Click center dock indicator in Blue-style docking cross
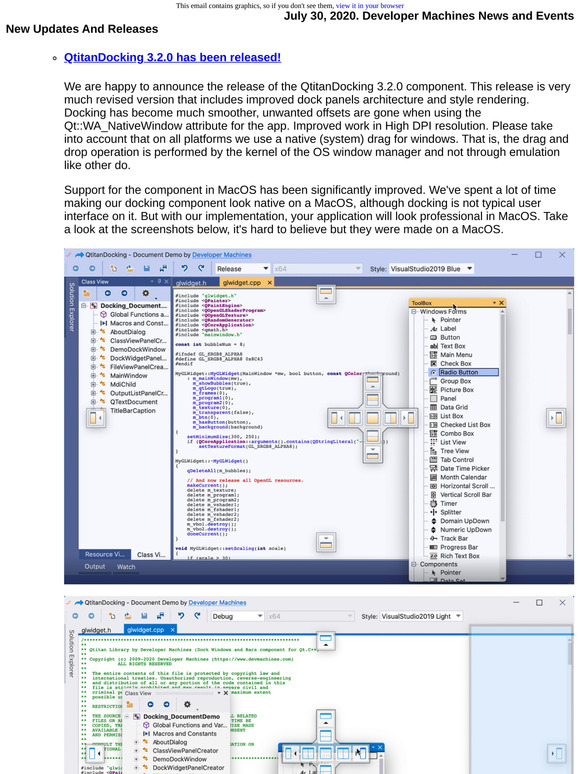 (373, 418)
